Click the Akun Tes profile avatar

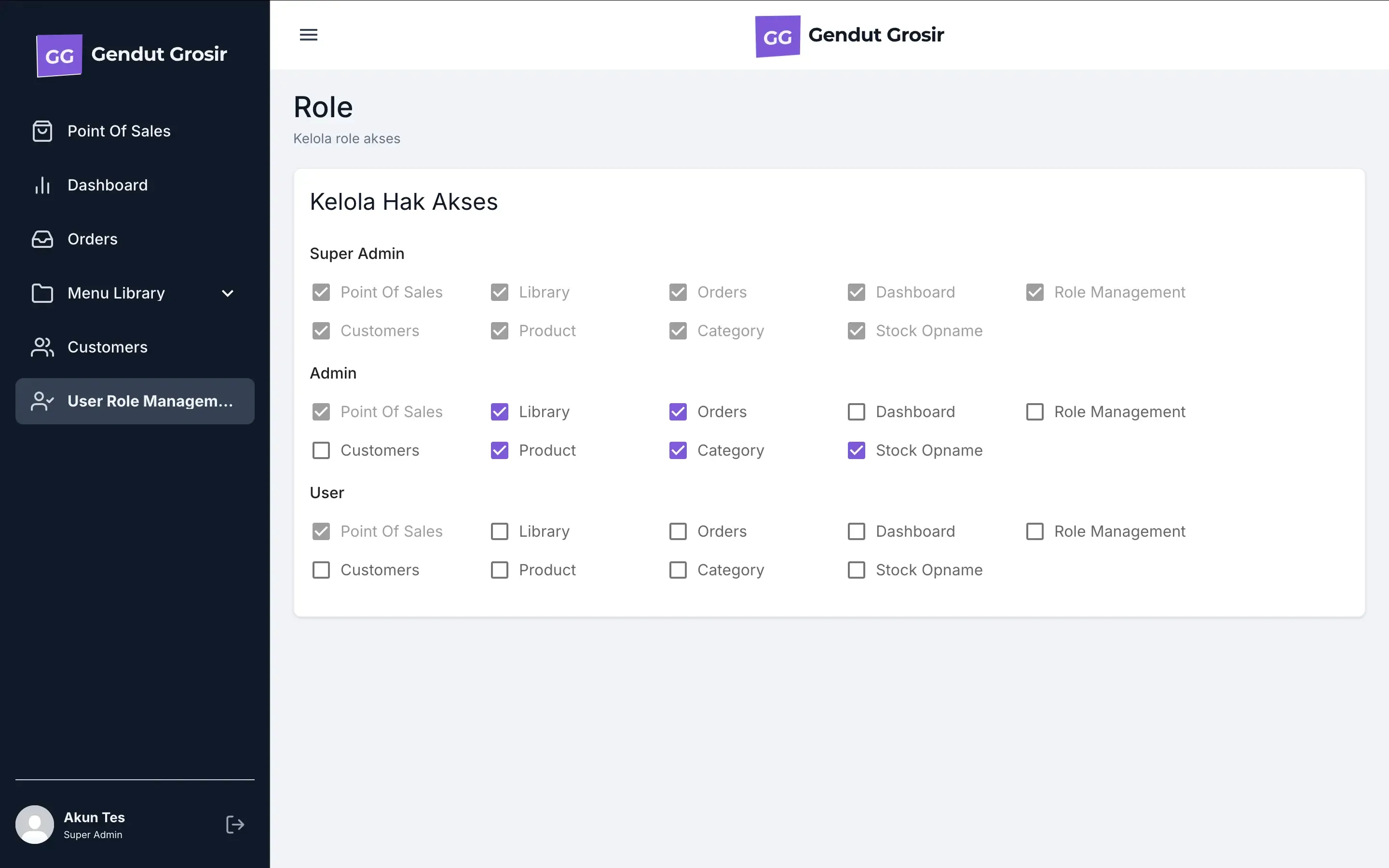(34, 825)
